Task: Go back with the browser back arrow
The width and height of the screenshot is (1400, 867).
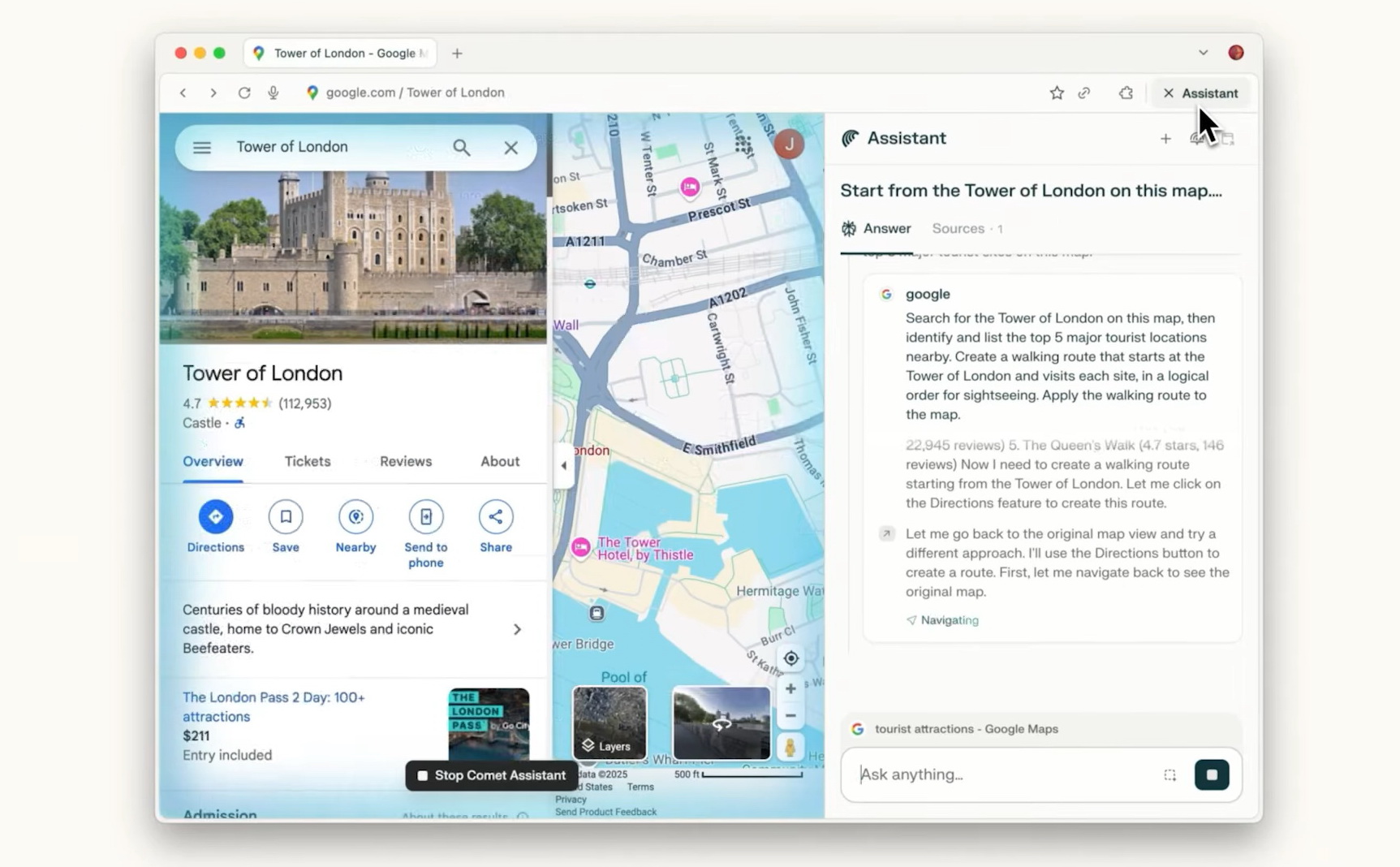Action: point(183,93)
